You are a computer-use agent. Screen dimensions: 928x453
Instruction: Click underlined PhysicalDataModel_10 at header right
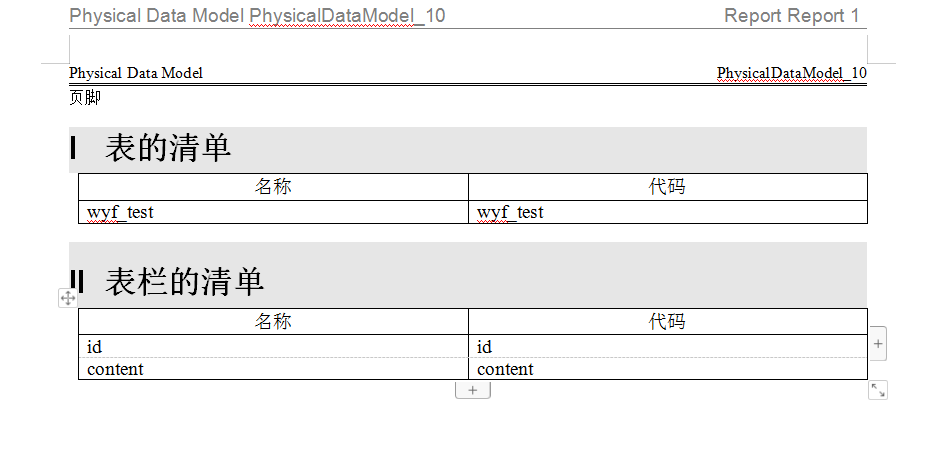click(x=791, y=73)
